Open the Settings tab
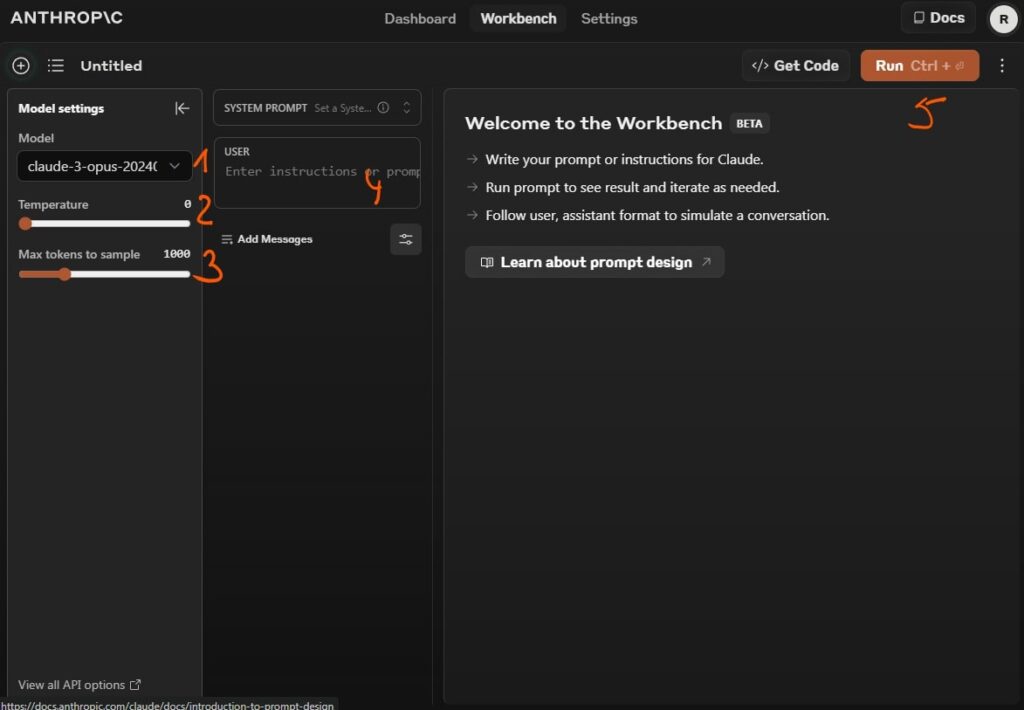The height and width of the screenshot is (710, 1024). (x=608, y=19)
